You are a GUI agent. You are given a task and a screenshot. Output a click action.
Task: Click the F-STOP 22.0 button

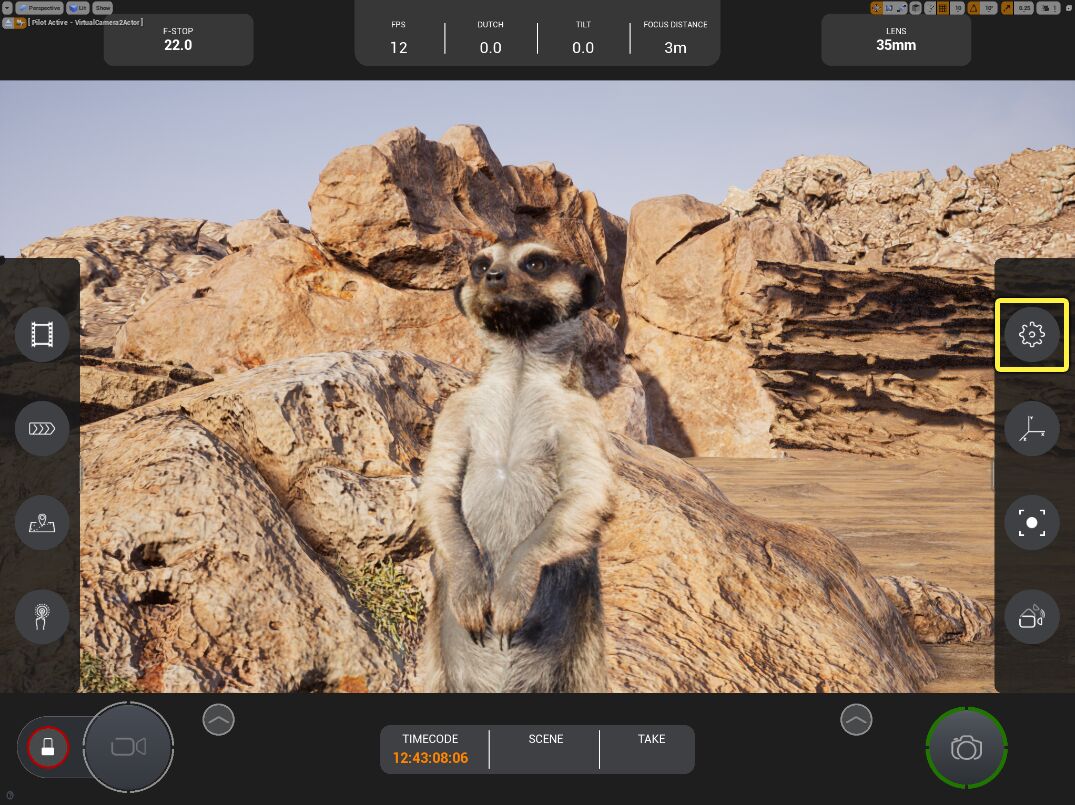click(178, 39)
